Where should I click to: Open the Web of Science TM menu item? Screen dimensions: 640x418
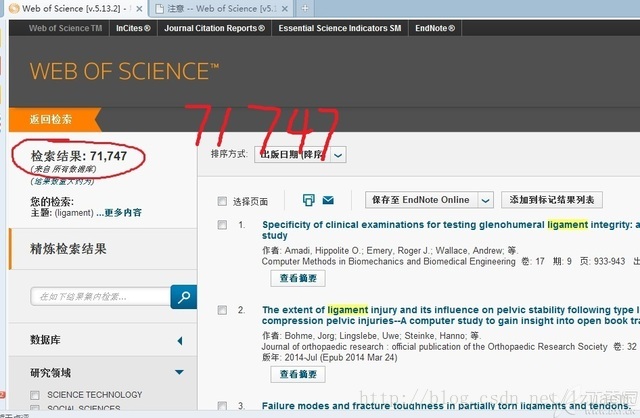tap(65, 28)
